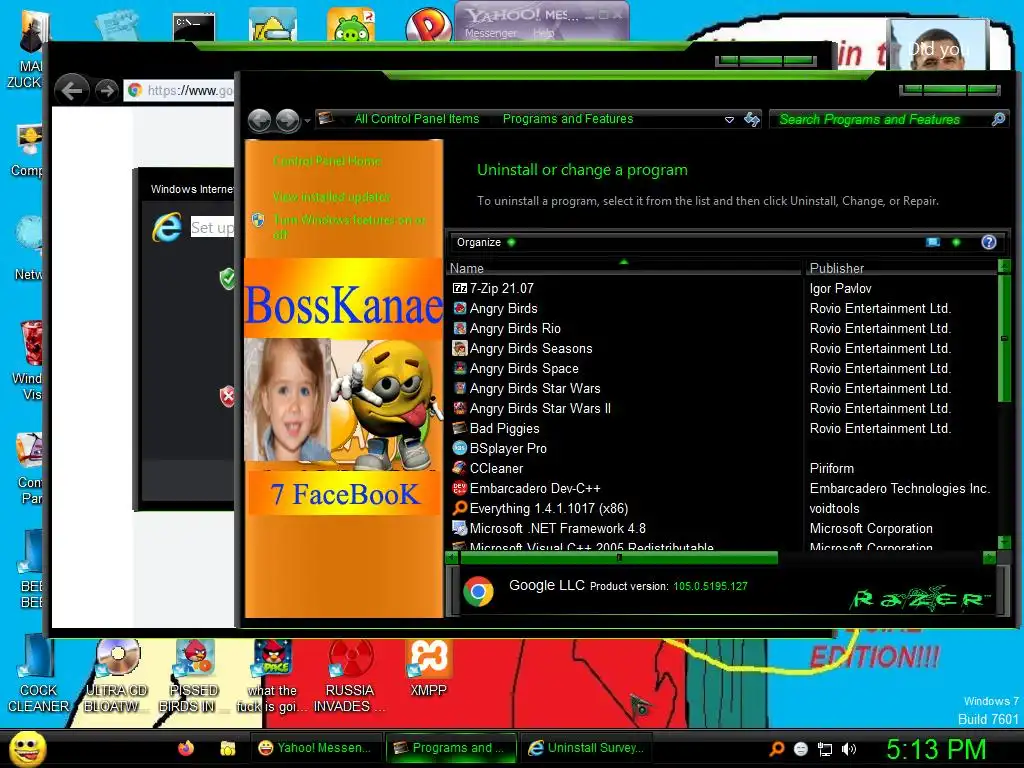
Task: Expand the view options dropdown arrow
Action: [x=956, y=242]
